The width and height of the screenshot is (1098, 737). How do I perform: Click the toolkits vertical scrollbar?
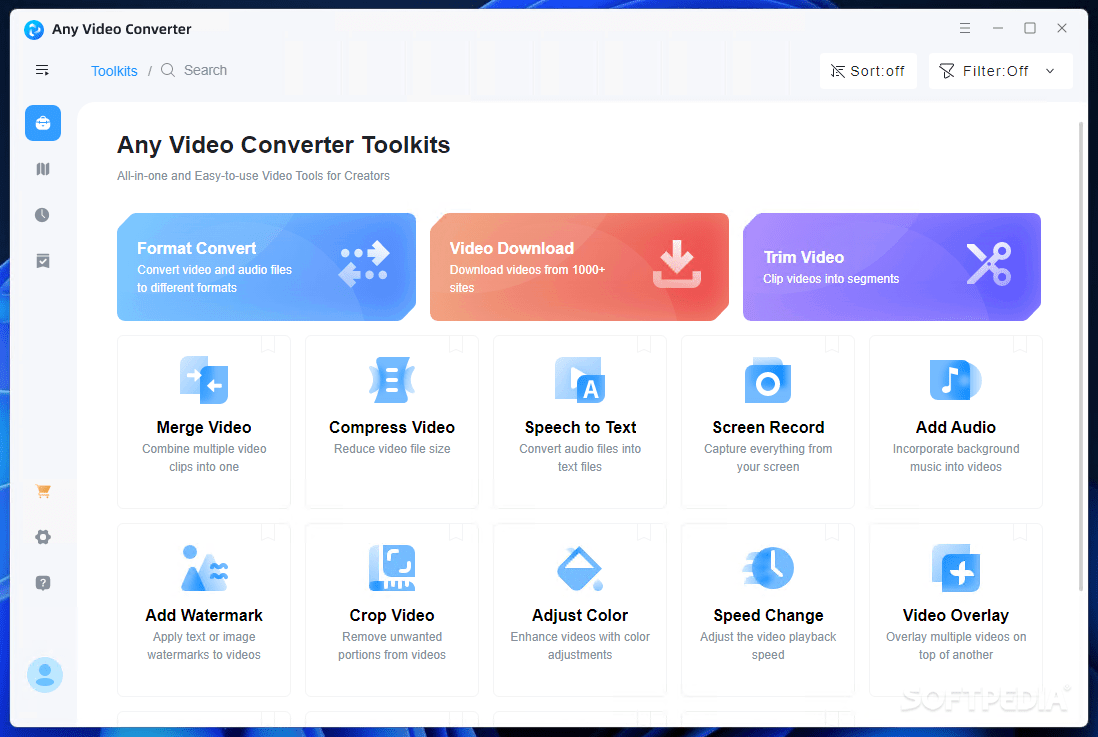click(1080, 357)
